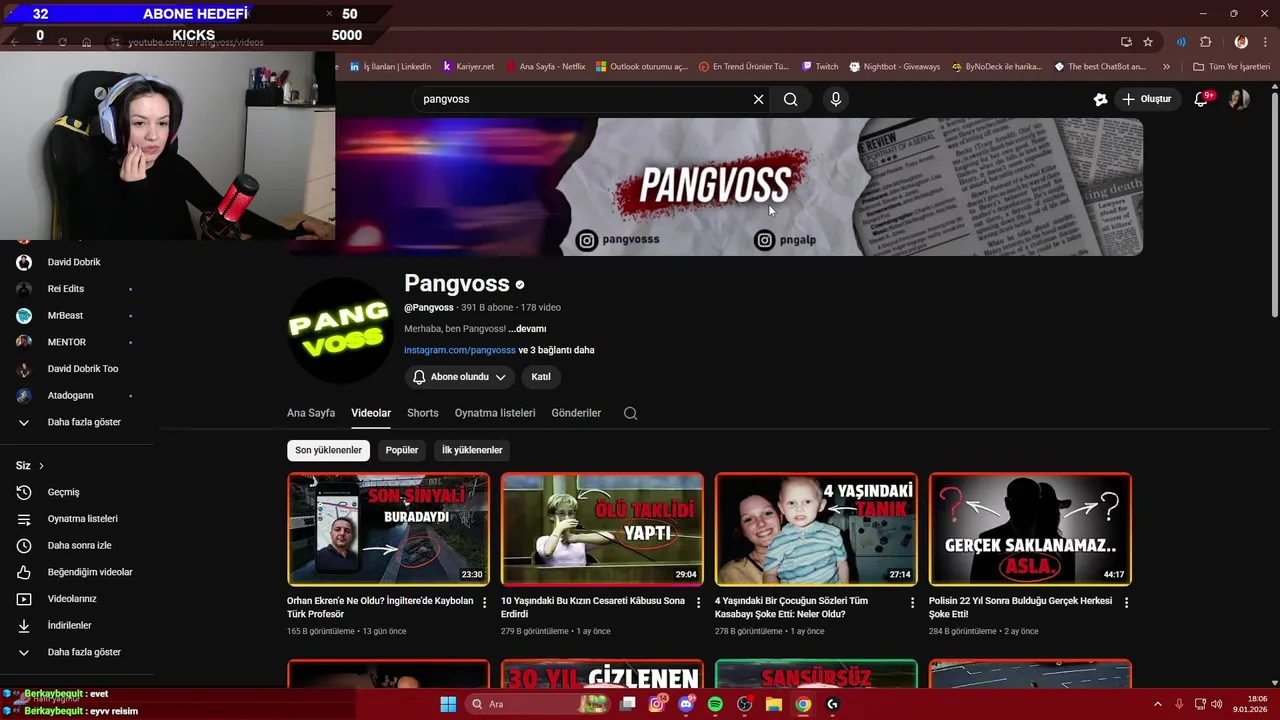The image size is (1280, 720).
Task: Open the Ölü Taklidi Yaptı thumbnail
Action: 602,529
